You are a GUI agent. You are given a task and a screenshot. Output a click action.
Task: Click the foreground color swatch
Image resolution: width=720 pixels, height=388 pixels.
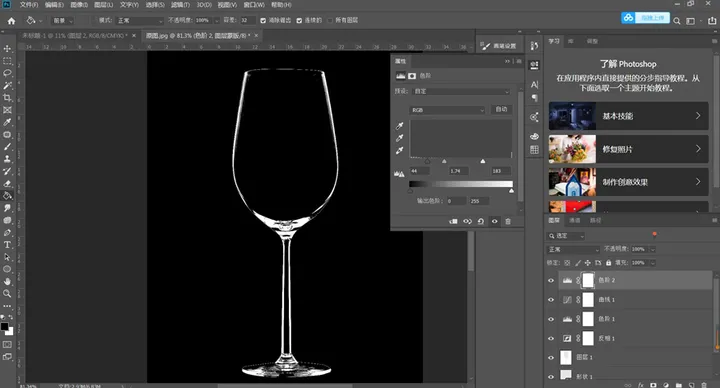pyautogui.click(x=5, y=326)
